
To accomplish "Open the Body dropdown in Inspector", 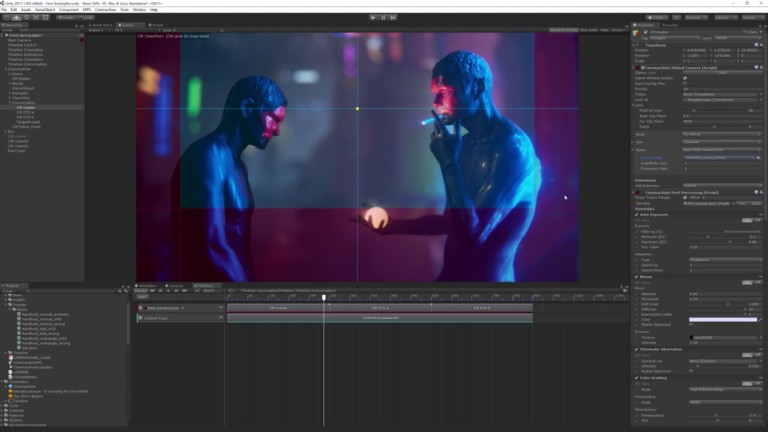I will [722, 134].
